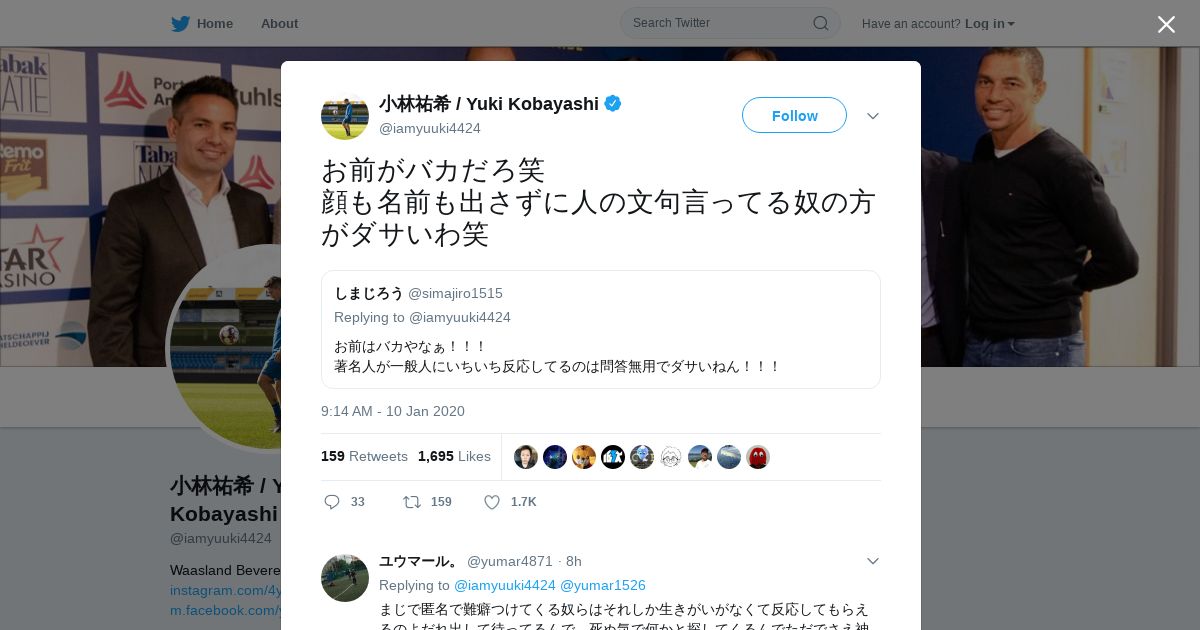This screenshot has width=1200, height=630.
Task: Expand options chevron on ユウマール reply
Action: point(873,561)
